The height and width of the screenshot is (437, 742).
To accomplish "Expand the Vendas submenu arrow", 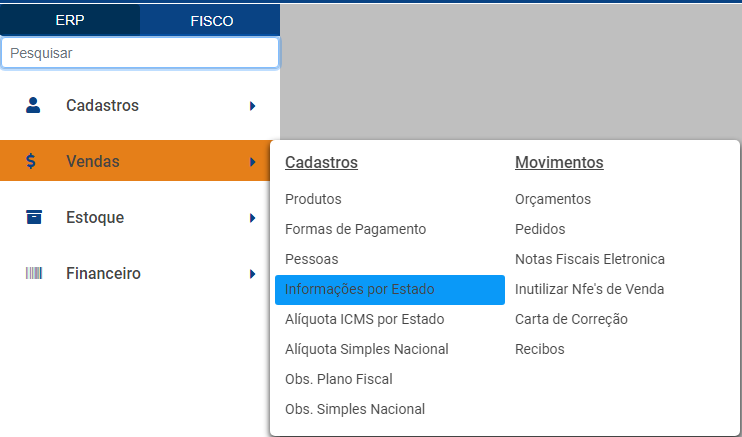I will point(254,161).
